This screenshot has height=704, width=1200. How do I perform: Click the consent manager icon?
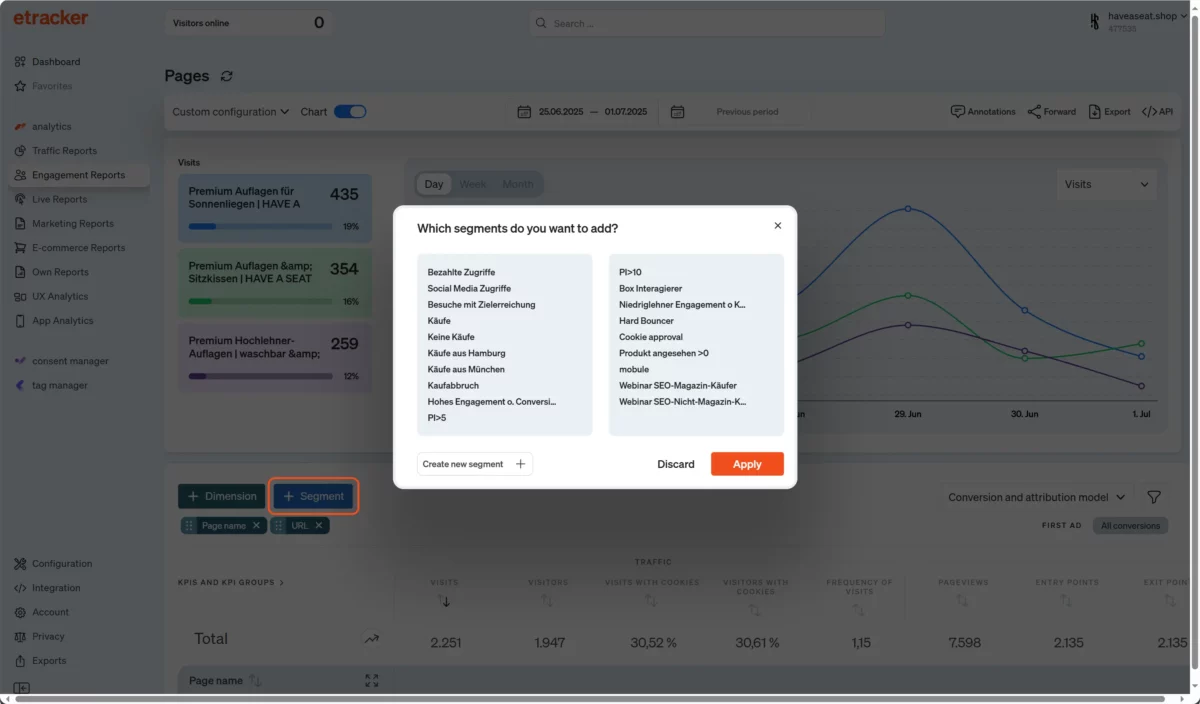[x=21, y=361]
